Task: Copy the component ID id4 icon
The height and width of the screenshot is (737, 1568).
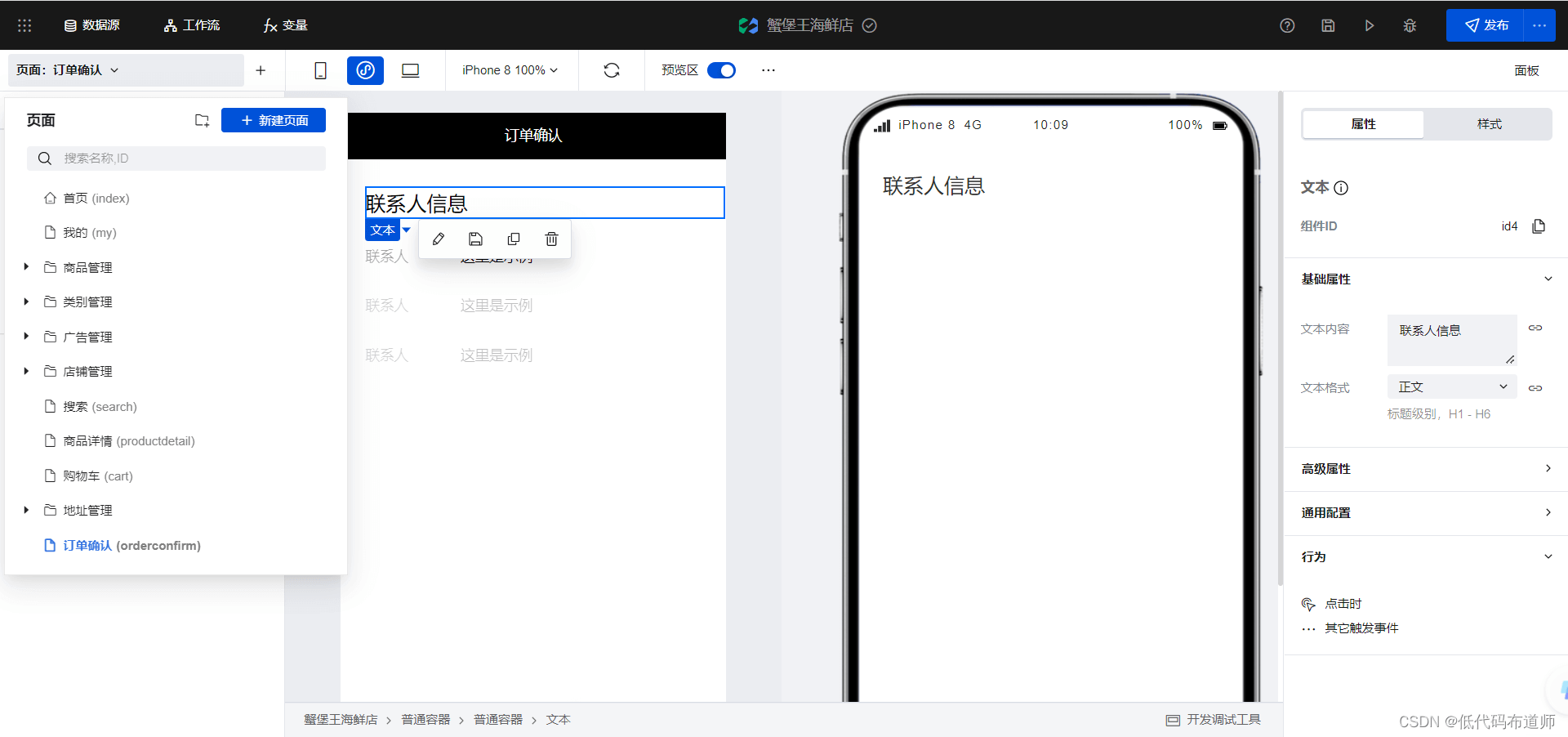Action: 1539,226
